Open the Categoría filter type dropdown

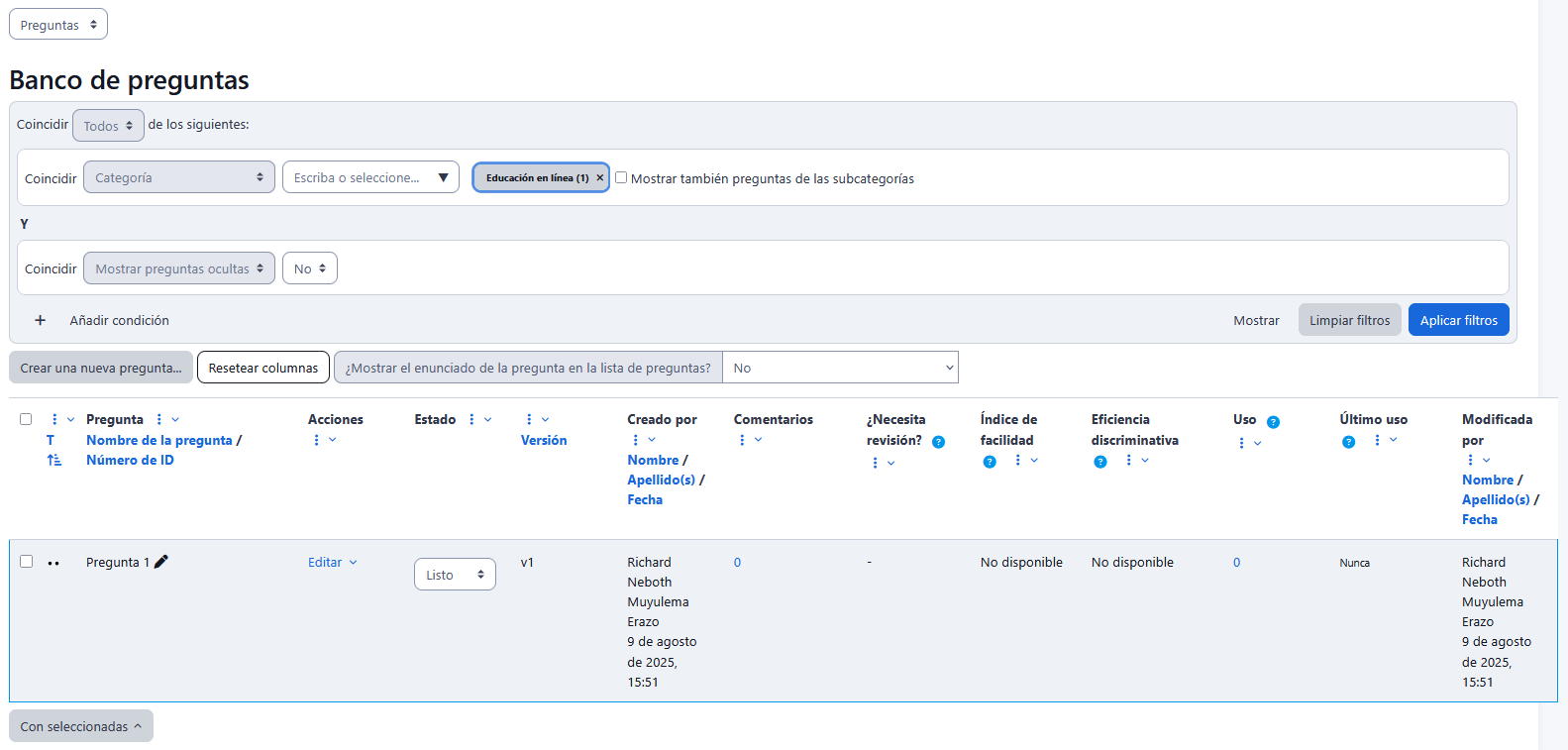click(x=178, y=177)
